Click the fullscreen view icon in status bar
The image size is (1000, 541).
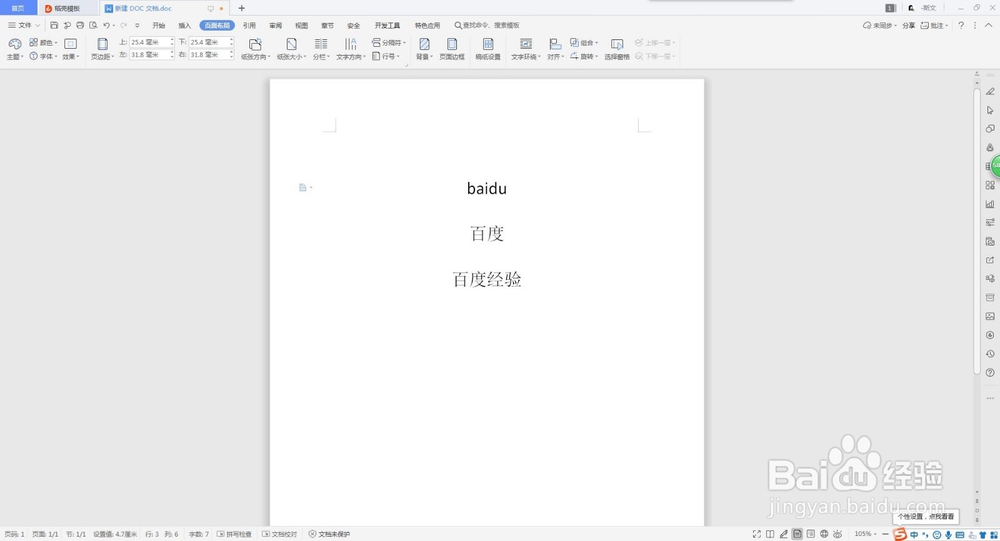click(x=756, y=534)
